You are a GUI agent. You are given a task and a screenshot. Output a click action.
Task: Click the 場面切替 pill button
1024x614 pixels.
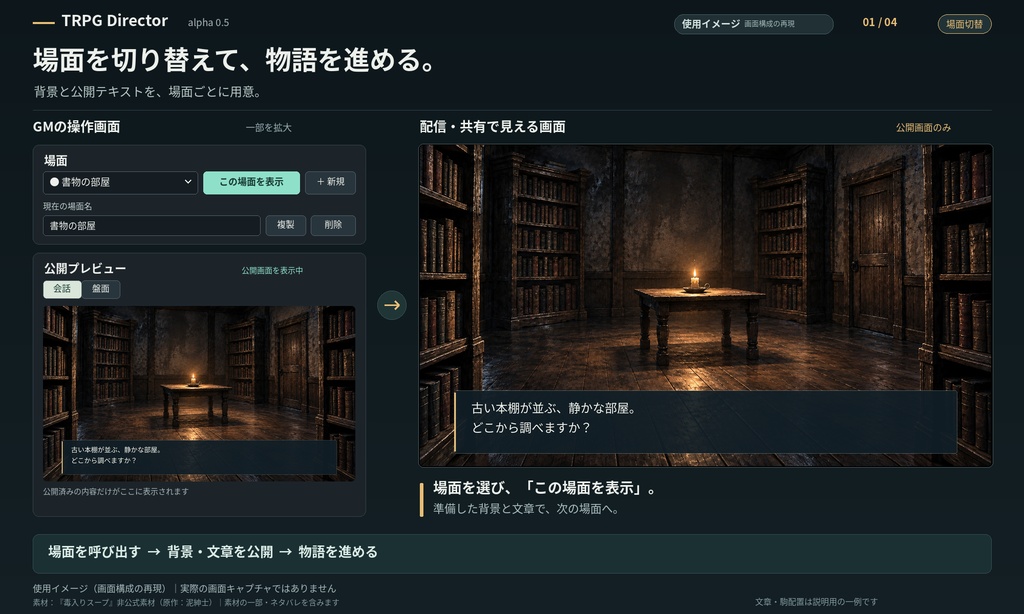(965, 24)
